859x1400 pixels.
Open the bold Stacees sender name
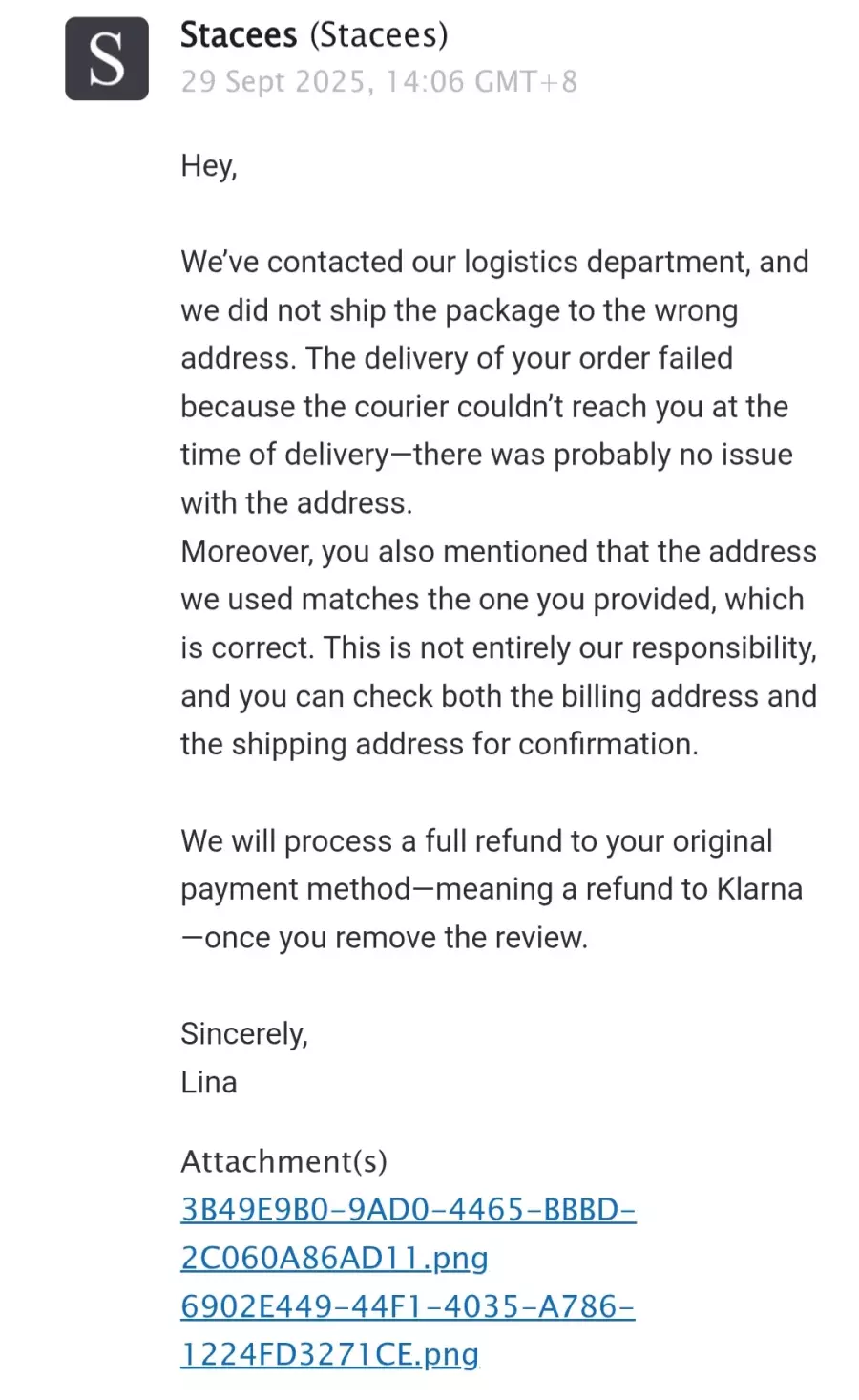click(x=239, y=35)
